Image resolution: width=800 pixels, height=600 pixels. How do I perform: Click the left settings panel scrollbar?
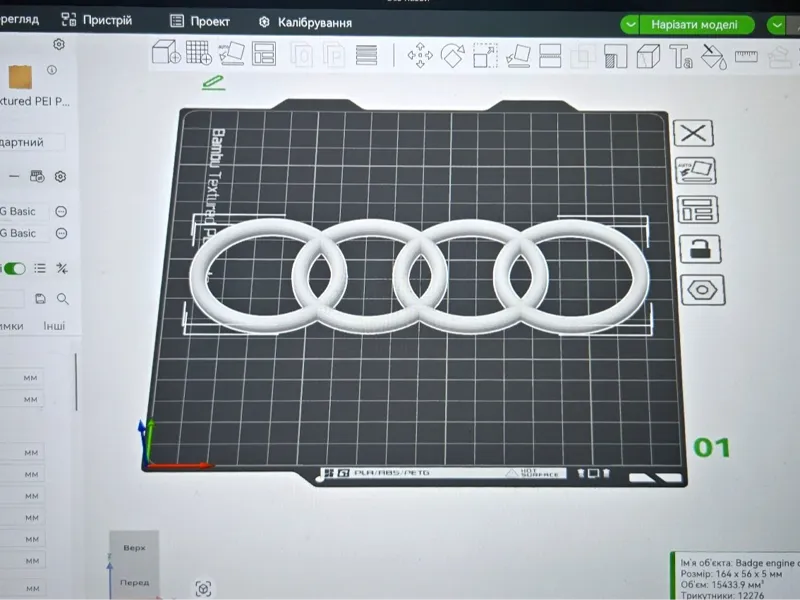click(76, 382)
